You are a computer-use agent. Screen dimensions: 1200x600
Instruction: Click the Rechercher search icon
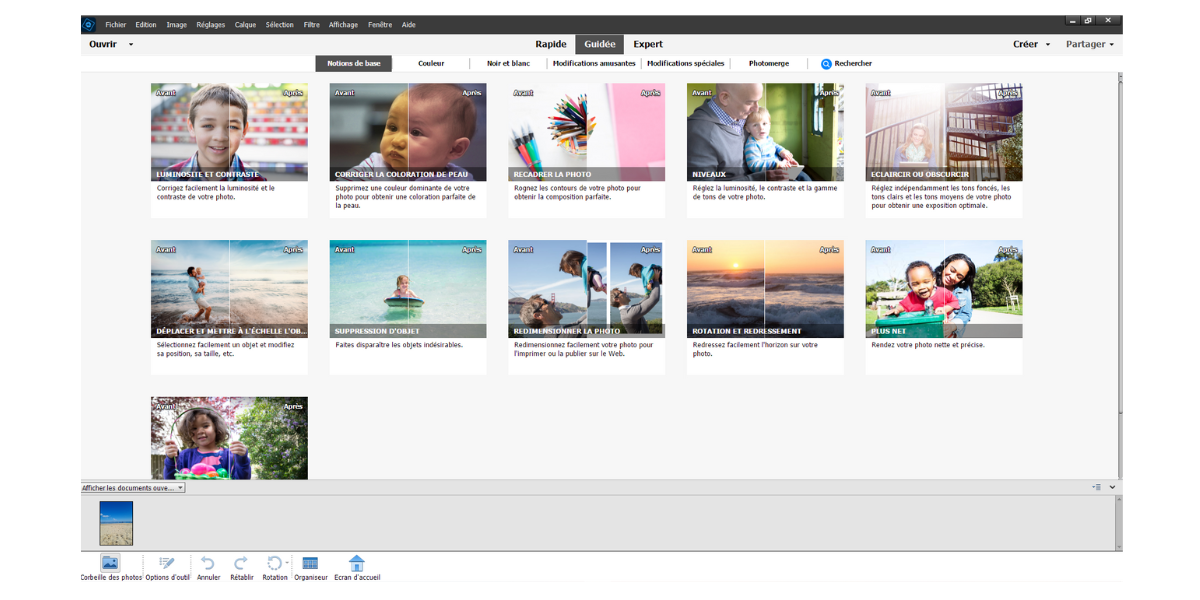(x=827, y=63)
